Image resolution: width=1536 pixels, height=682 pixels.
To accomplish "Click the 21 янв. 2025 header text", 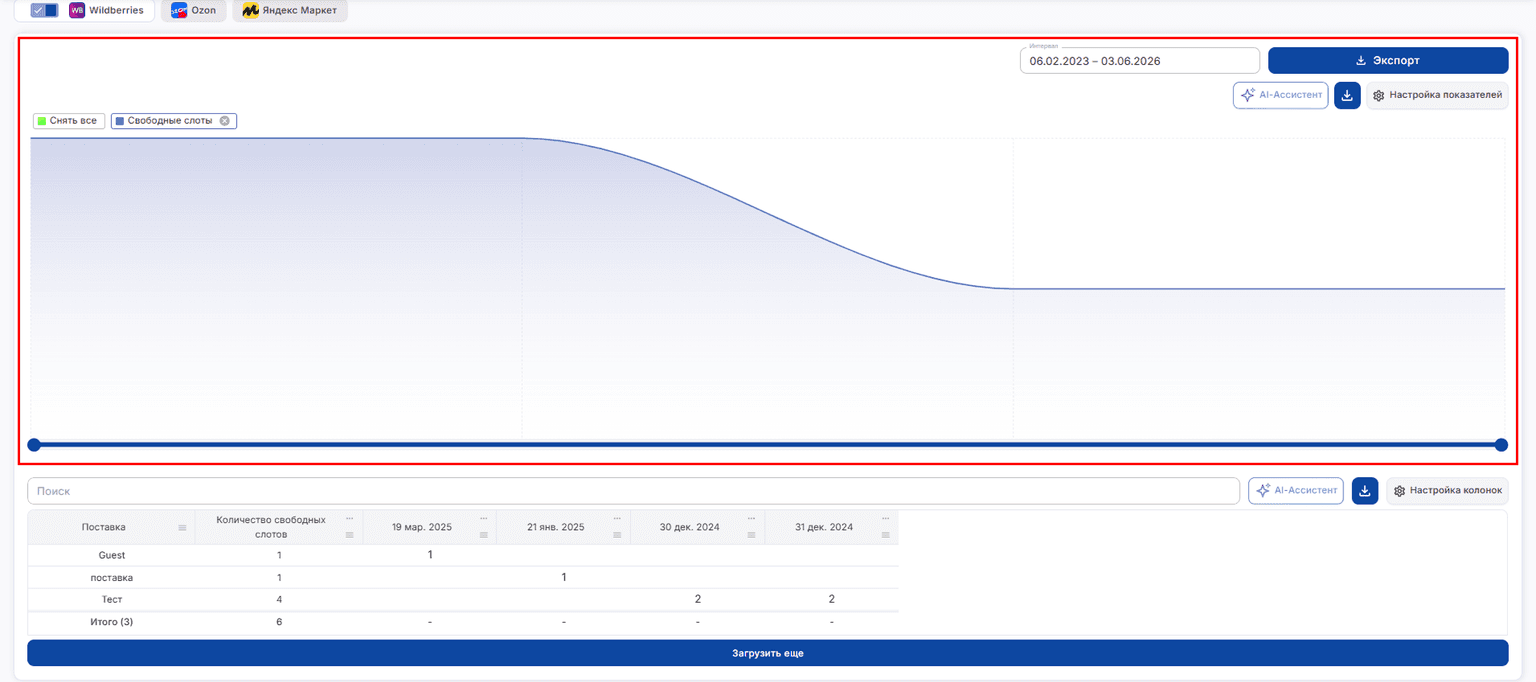I will [x=556, y=527].
